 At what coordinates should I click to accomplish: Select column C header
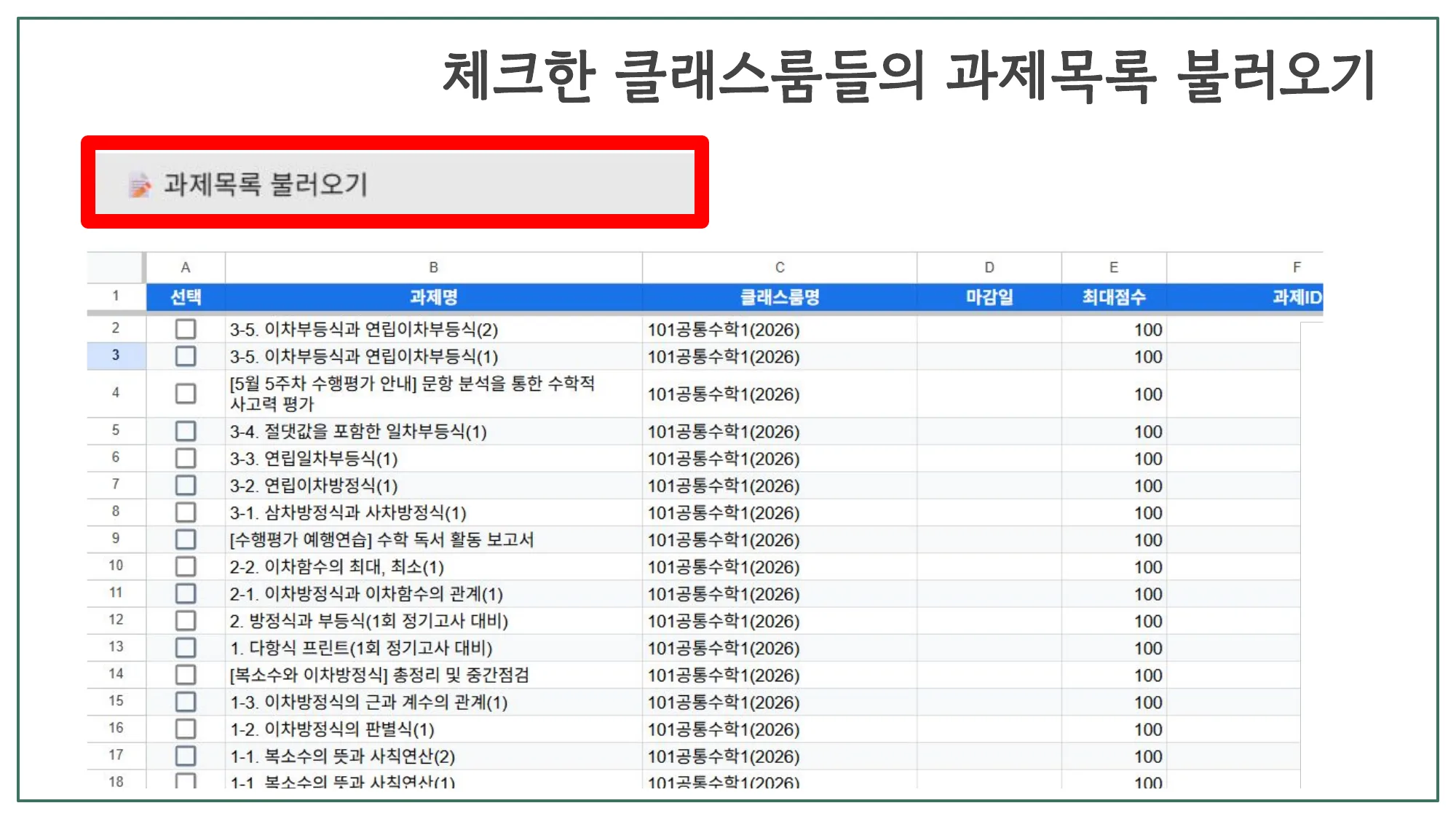[780, 267]
